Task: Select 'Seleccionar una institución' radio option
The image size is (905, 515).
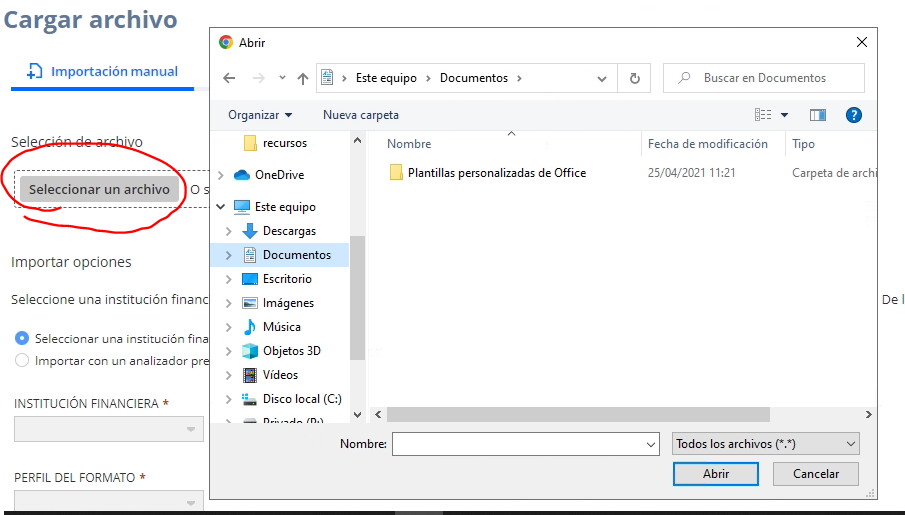Action: (x=22, y=339)
